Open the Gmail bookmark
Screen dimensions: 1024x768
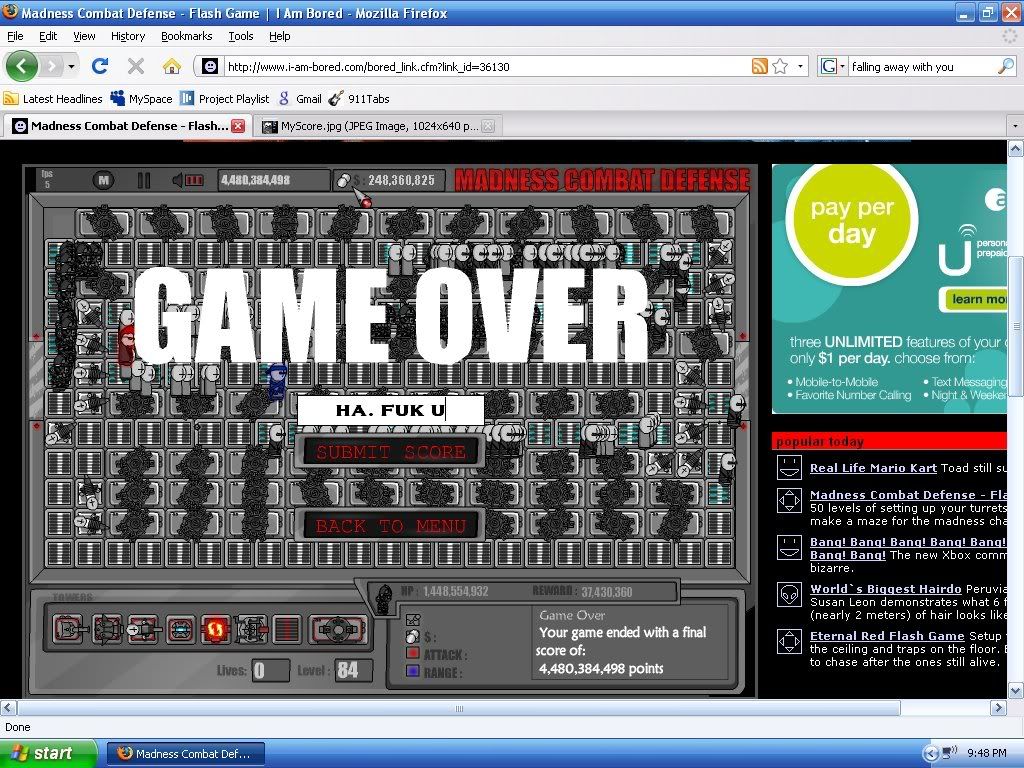pyautogui.click(x=300, y=99)
